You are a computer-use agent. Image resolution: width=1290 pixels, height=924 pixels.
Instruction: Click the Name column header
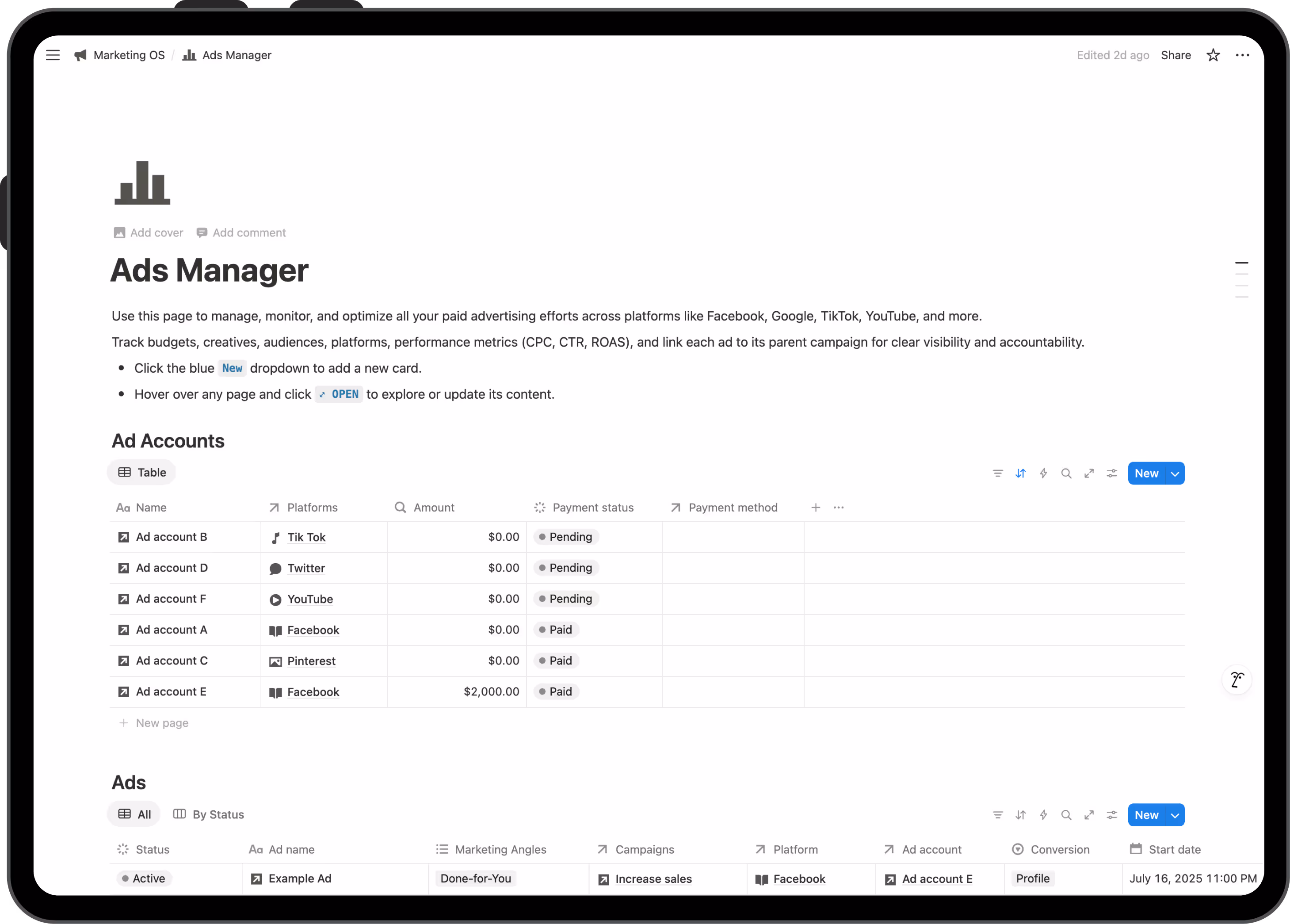tap(141, 508)
